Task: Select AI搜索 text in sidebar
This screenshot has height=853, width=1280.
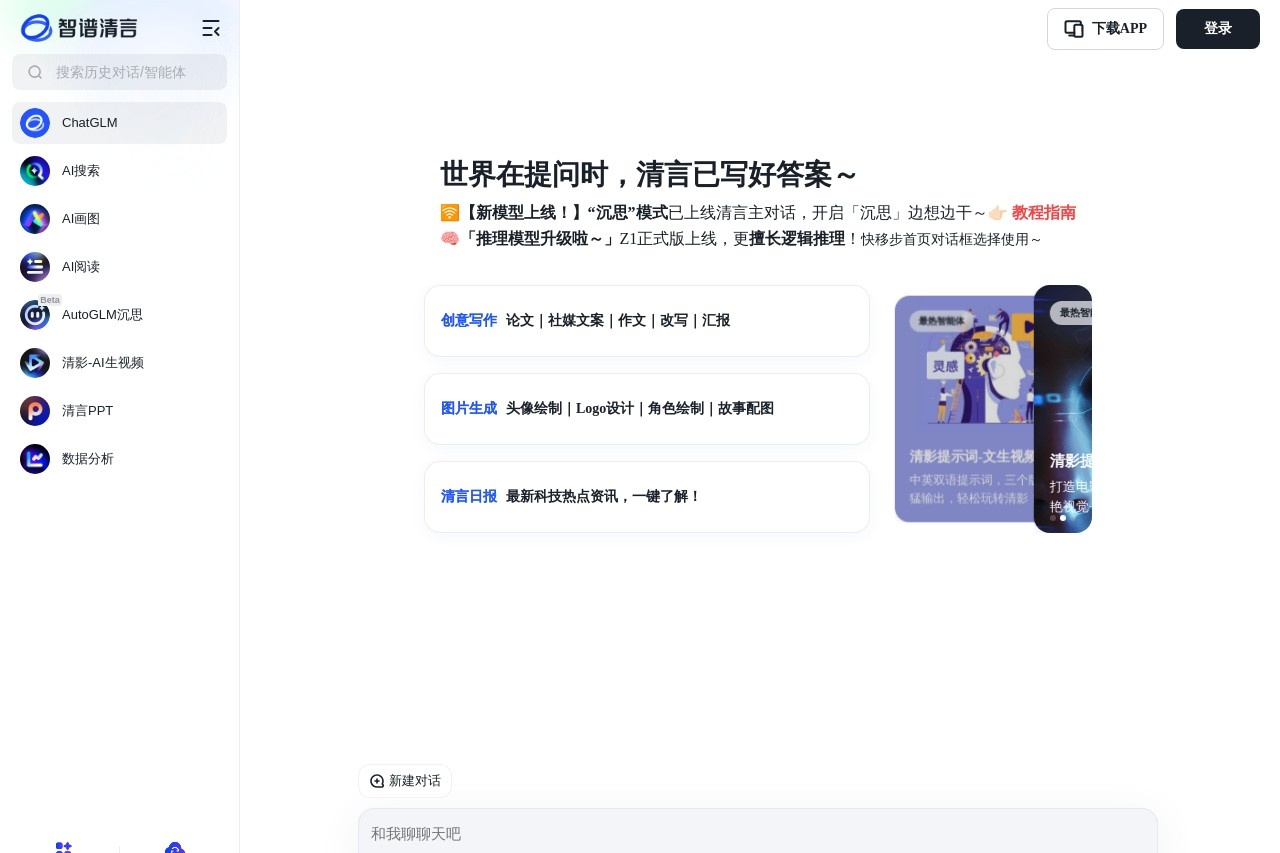Action: (81, 171)
